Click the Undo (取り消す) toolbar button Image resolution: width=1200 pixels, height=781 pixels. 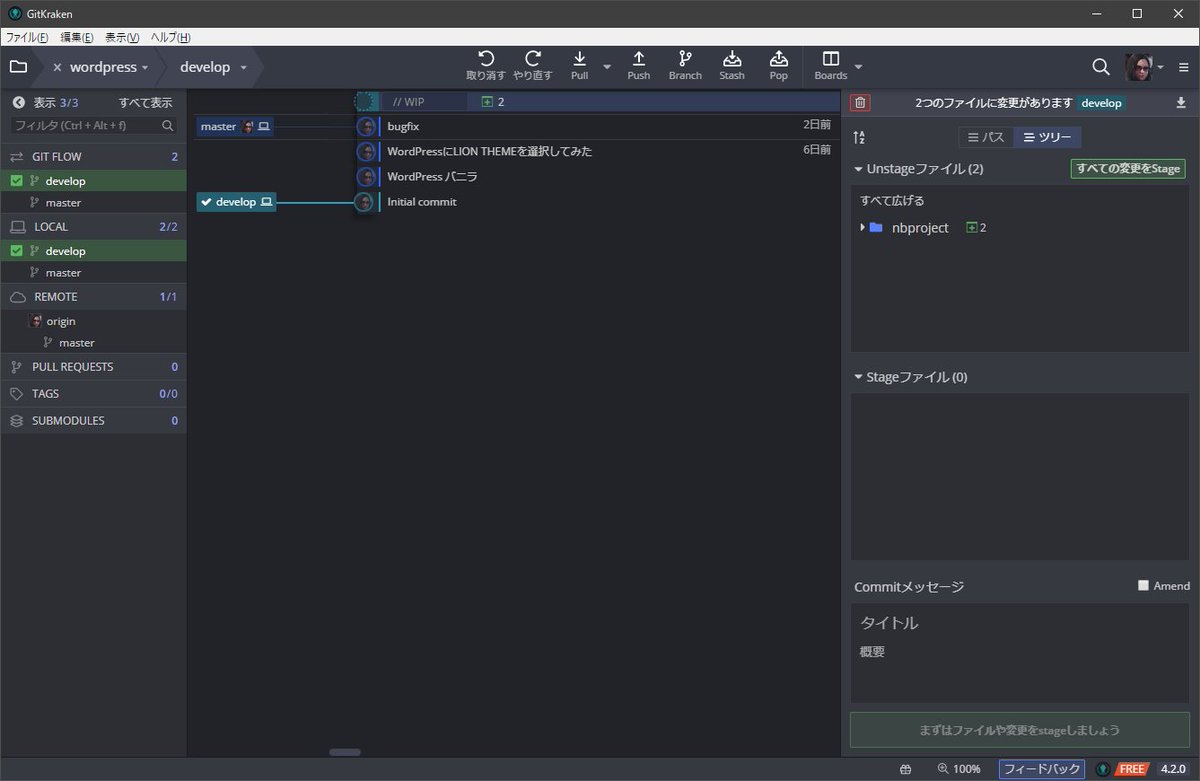coord(486,66)
